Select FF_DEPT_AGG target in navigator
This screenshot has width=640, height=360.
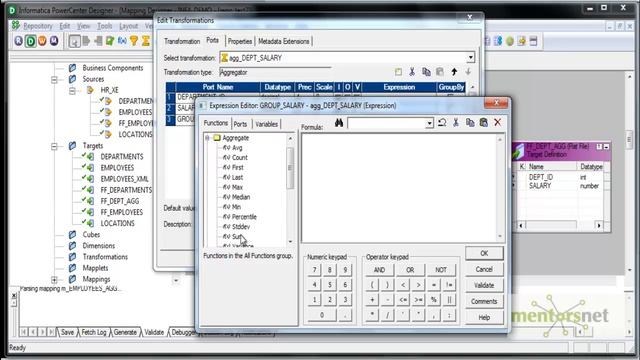[120, 201]
